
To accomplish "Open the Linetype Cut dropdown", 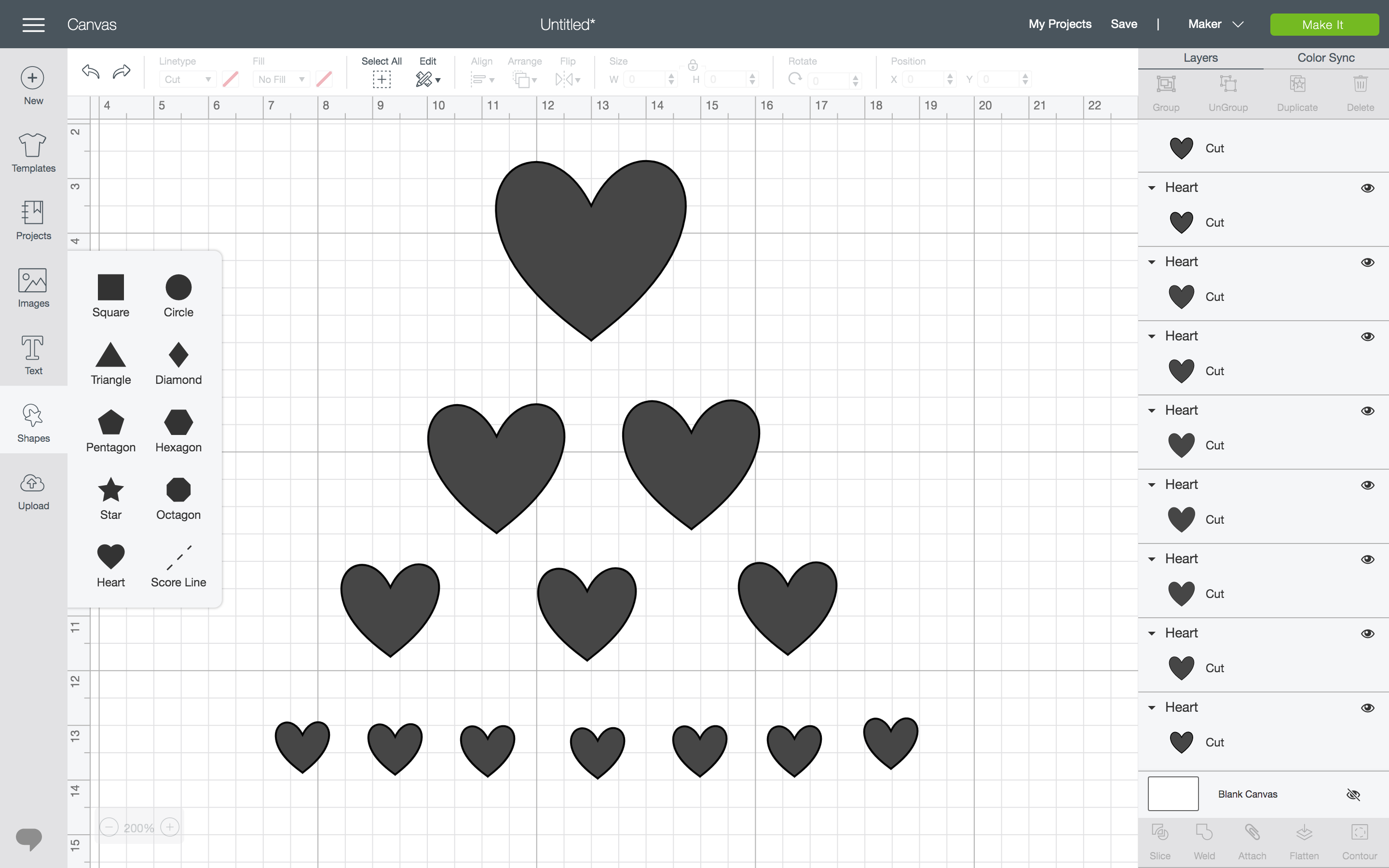I will pyautogui.click(x=187, y=79).
